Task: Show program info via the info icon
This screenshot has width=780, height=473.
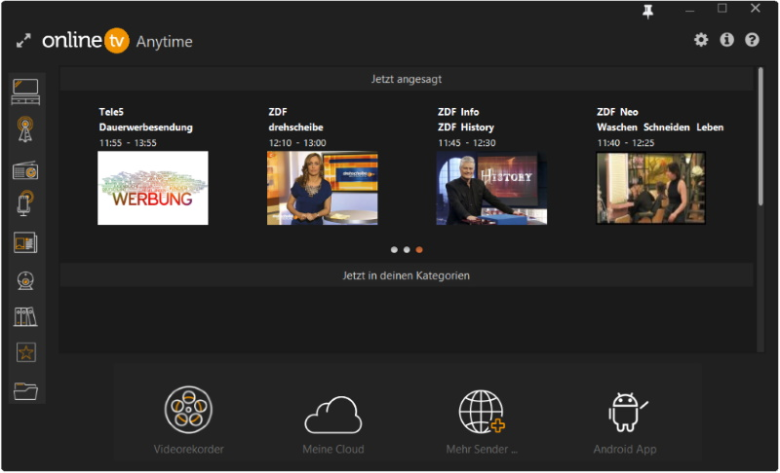Action: (x=727, y=40)
